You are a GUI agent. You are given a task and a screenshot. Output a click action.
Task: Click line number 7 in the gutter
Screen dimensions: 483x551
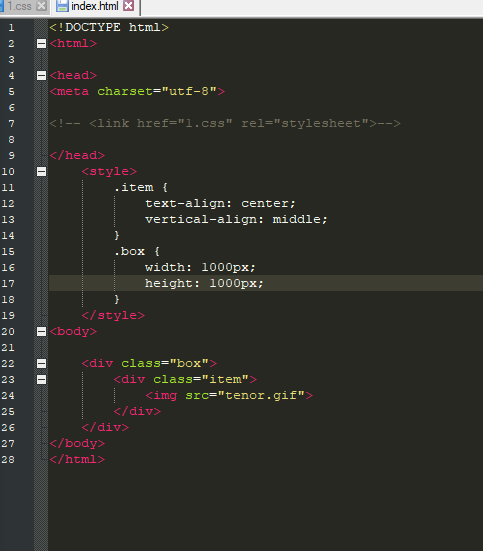(x=12, y=124)
